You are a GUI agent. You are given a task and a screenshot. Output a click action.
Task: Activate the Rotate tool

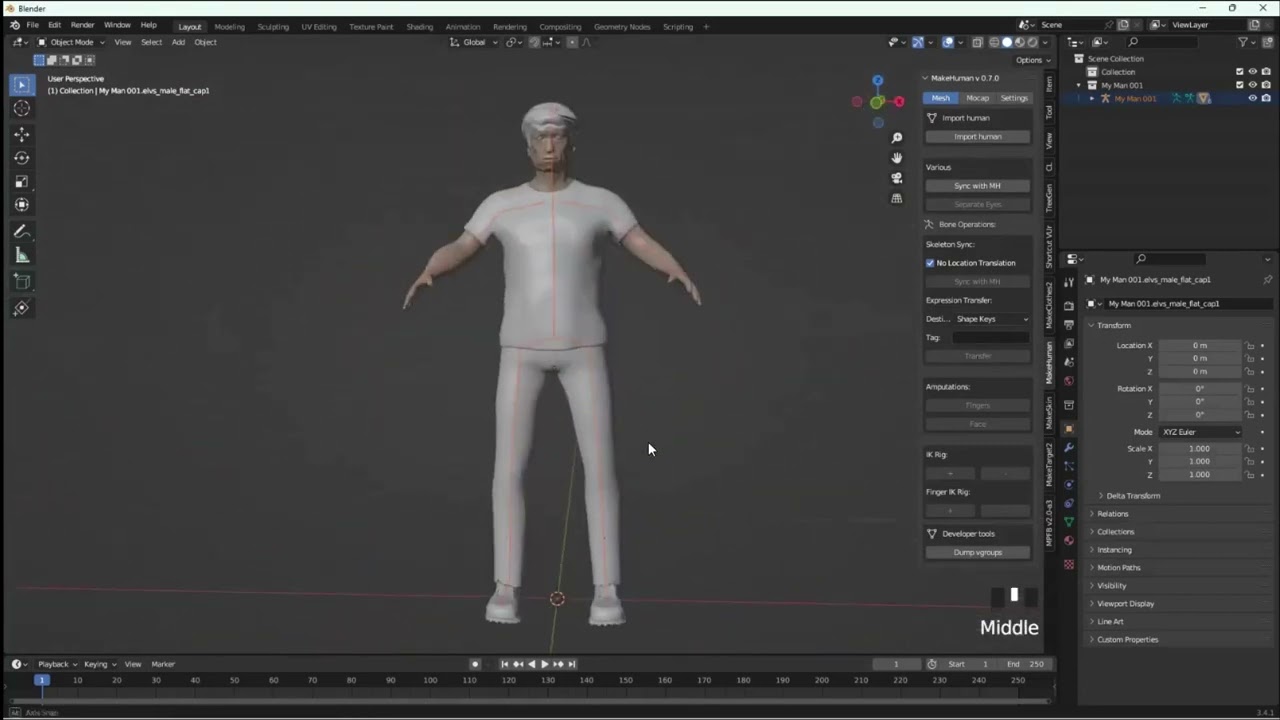click(21, 158)
